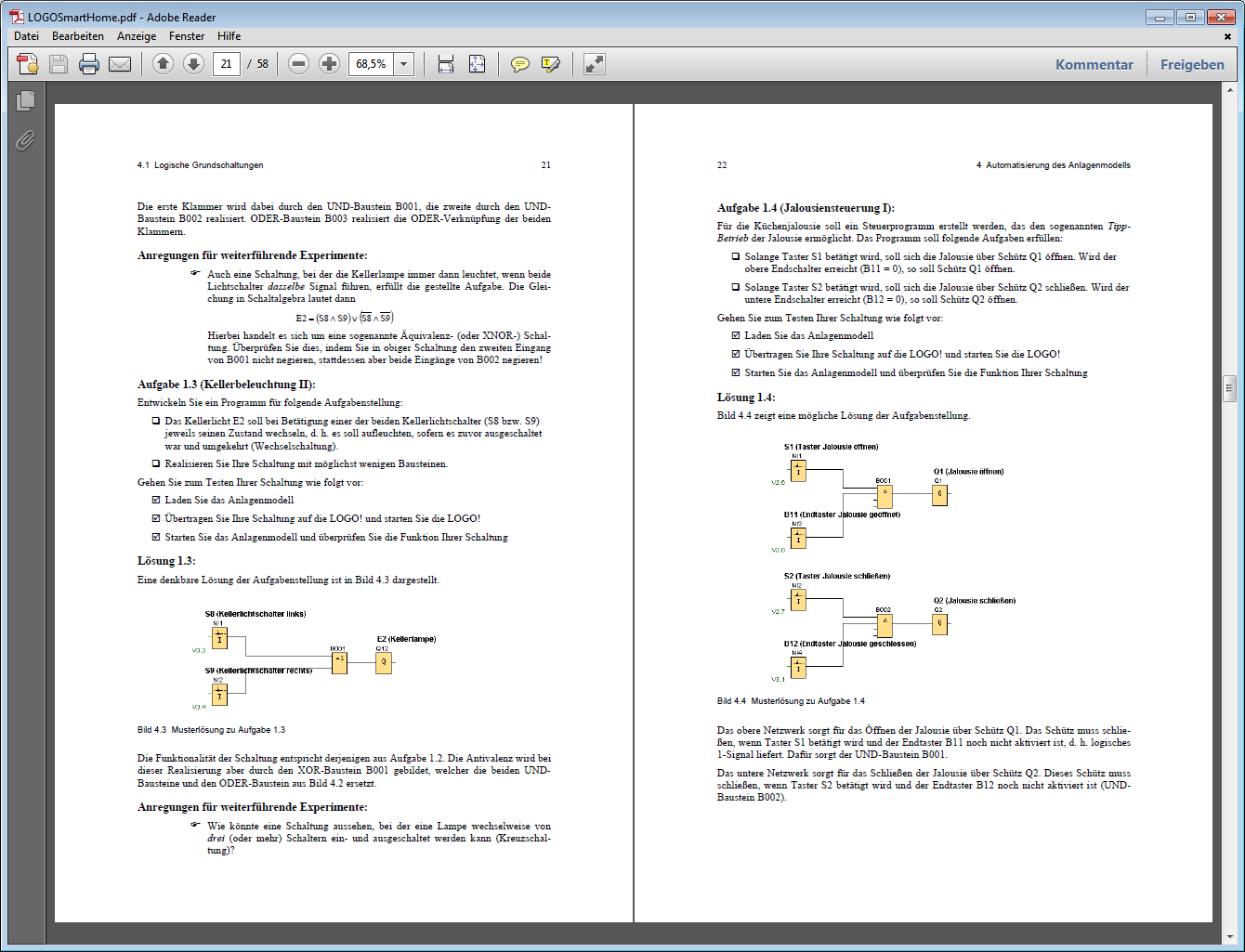Open the Anzeige menu
This screenshot has height=952, width=1245.
[x=137, y=36]
